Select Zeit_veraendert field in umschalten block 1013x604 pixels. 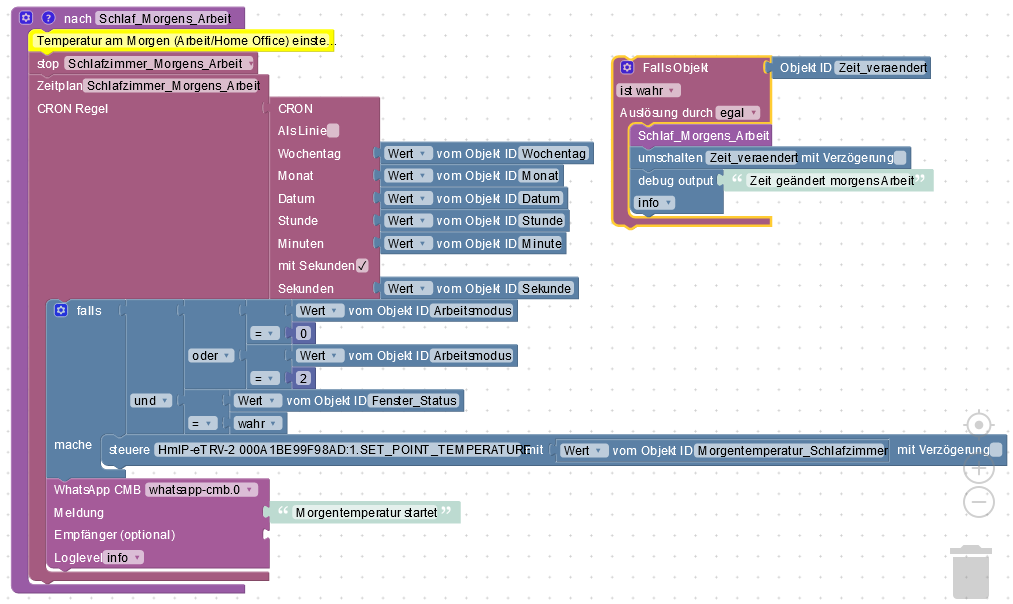coord(753,158)
